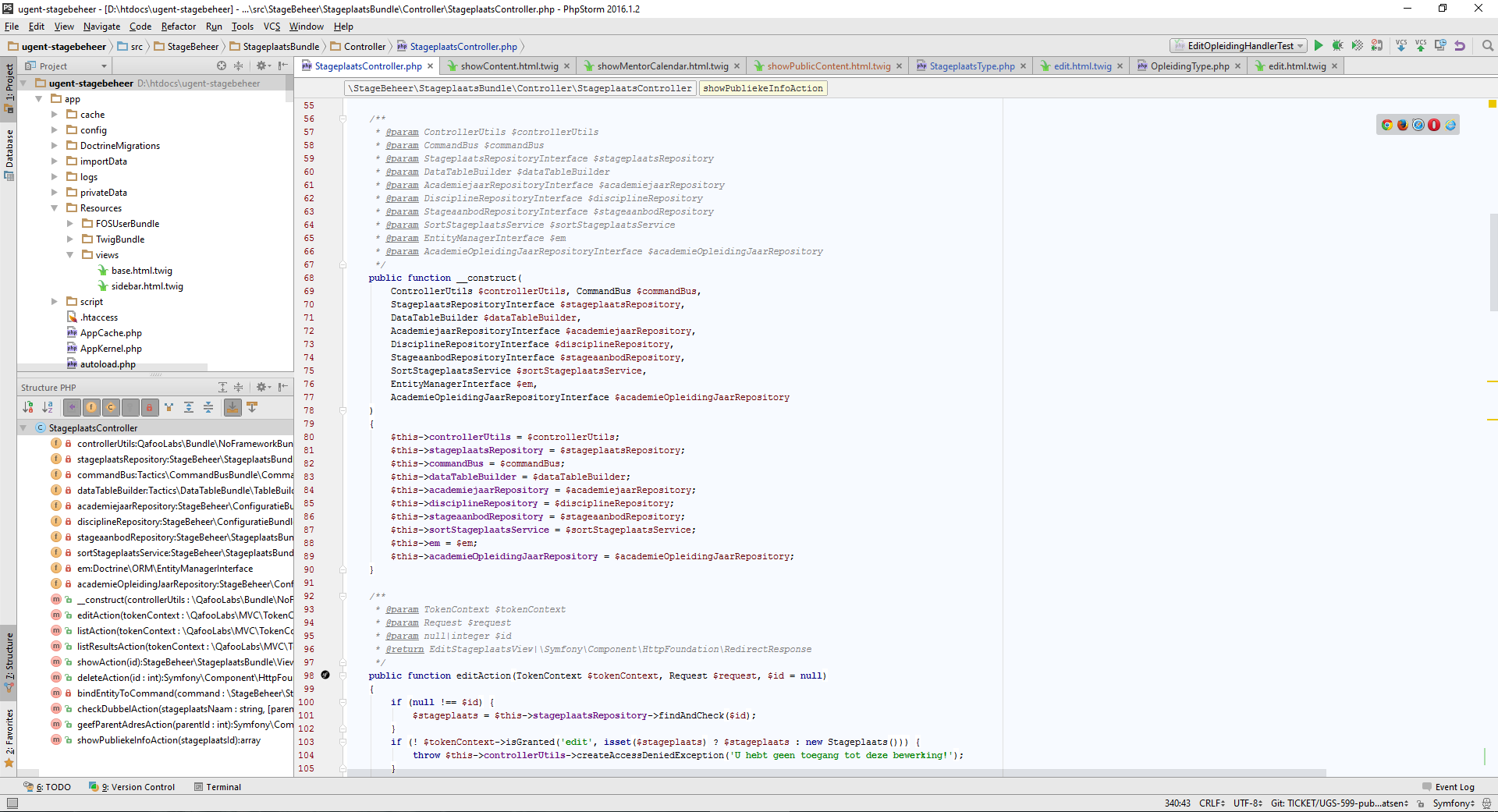Start debugging with the green bug icon

[1337, 46]
